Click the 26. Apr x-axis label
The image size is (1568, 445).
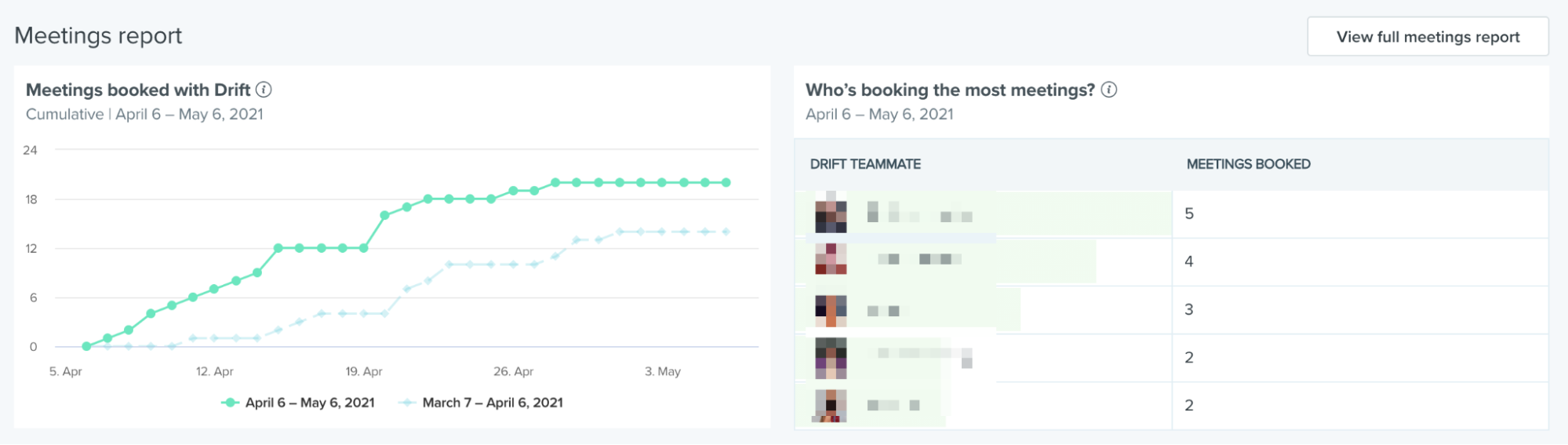(514, 371)
